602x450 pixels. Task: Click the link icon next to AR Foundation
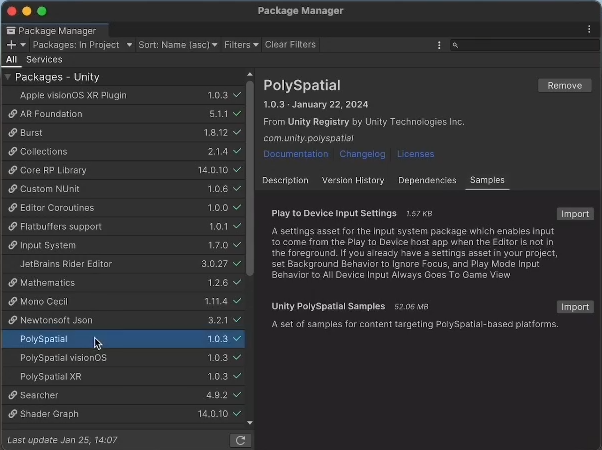tap(12, 114)
